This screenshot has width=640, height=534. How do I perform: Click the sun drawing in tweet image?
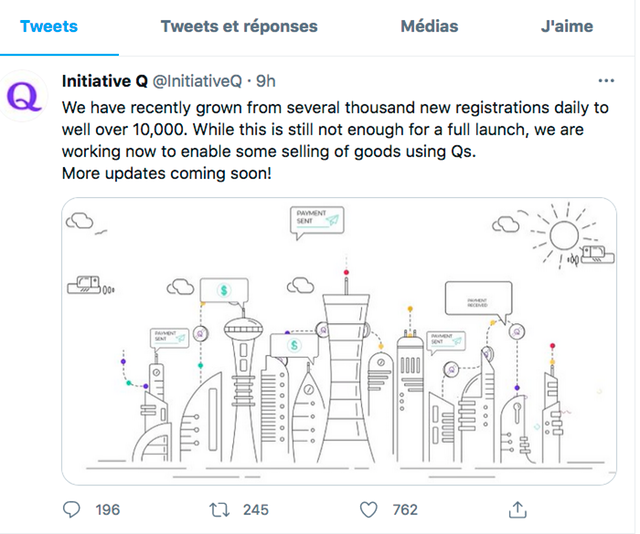pyautogui.click(x=561, y=234)
